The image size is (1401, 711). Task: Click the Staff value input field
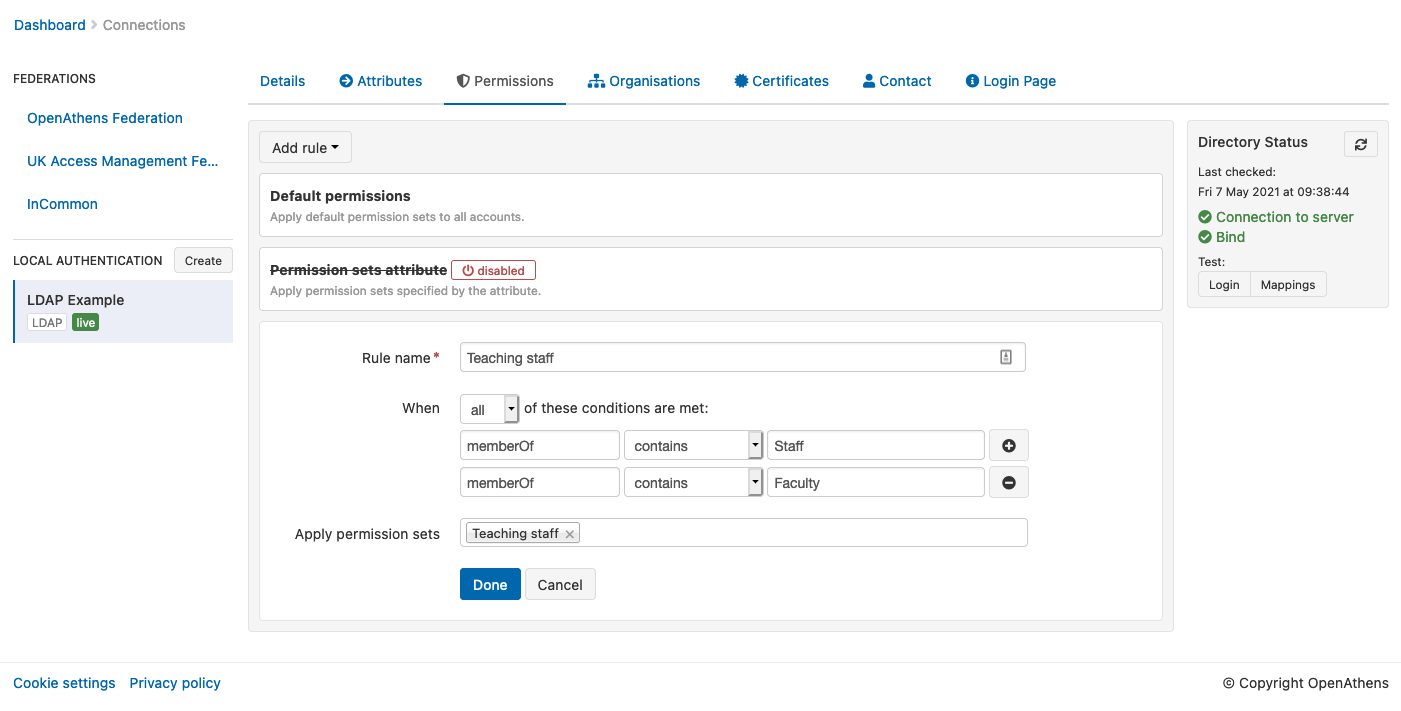(875, 446)
